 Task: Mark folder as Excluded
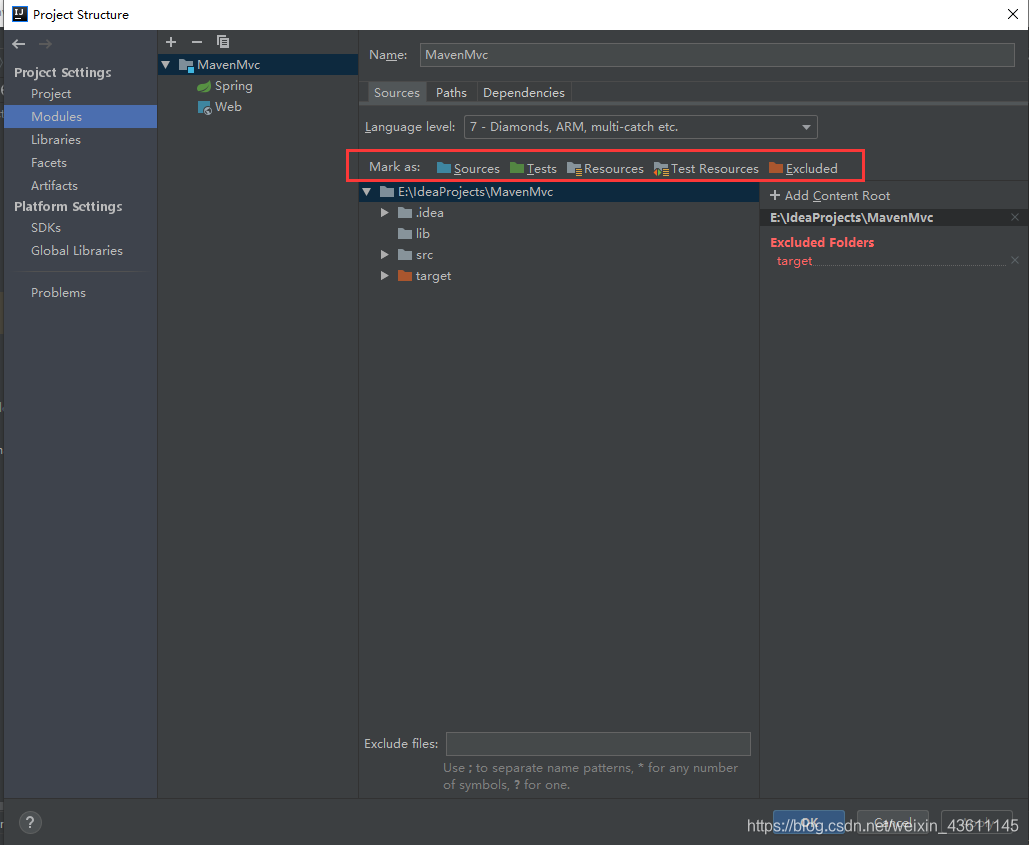tap(803, 169)
